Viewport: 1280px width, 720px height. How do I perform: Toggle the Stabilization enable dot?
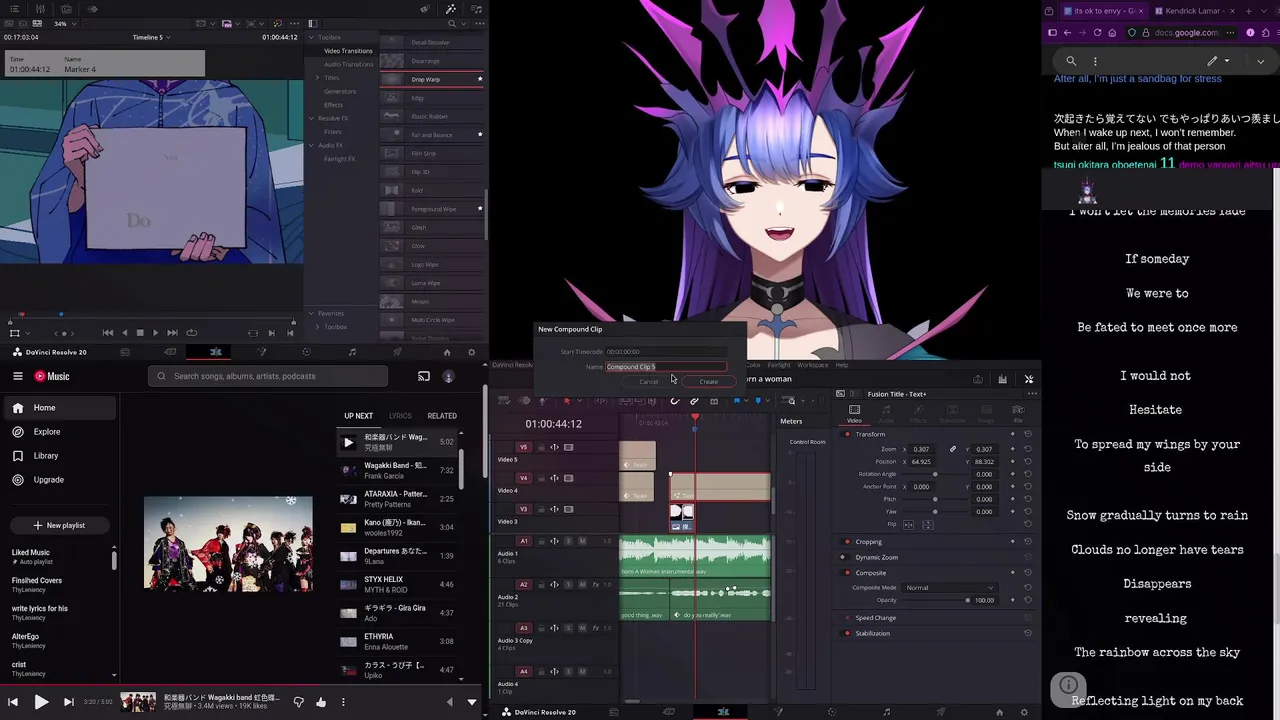(x=848, y=633)
